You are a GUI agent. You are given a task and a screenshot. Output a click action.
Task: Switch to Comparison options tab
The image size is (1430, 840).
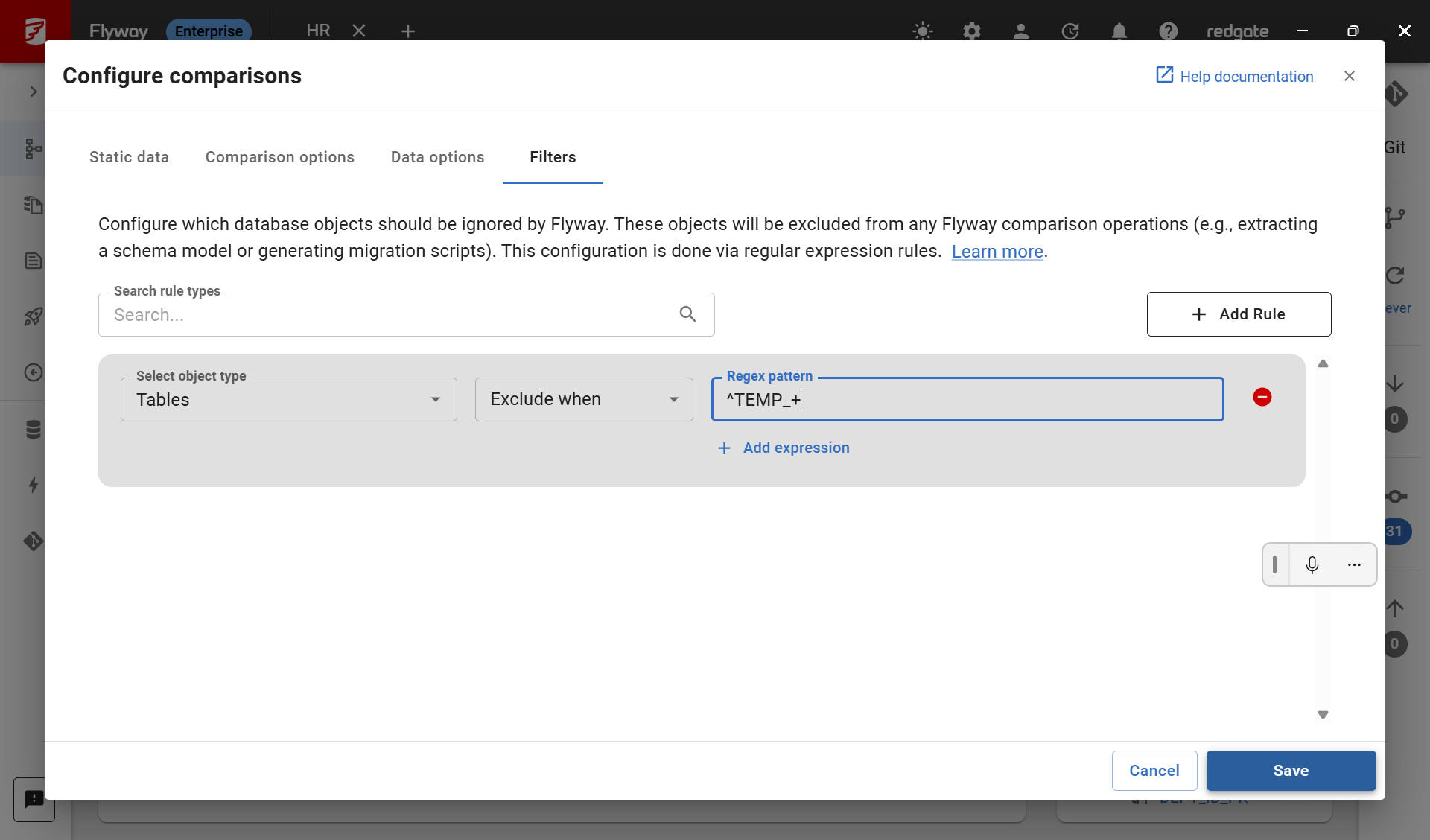pyautogui.click(x=279, y=157)
